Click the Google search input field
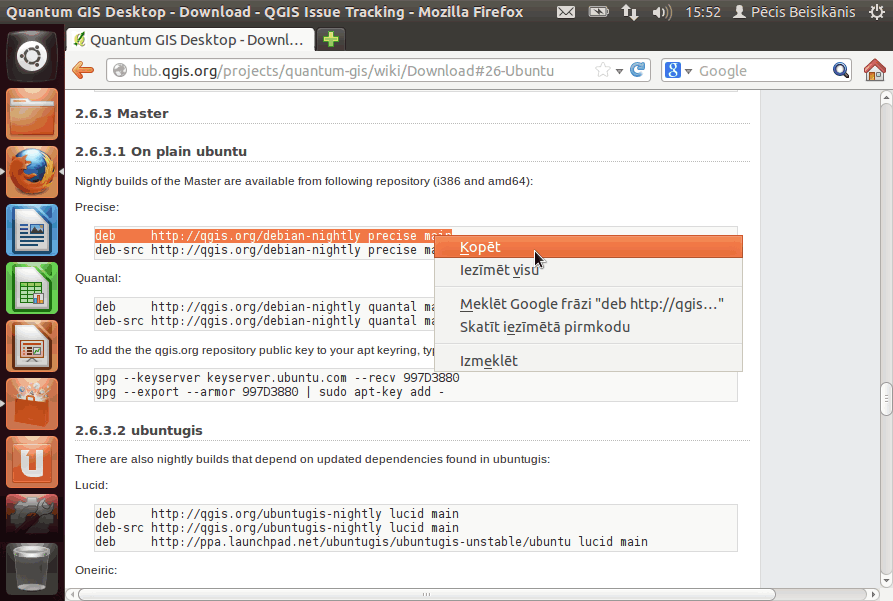This screenshot has height=601, width=893. click(763, 71)
